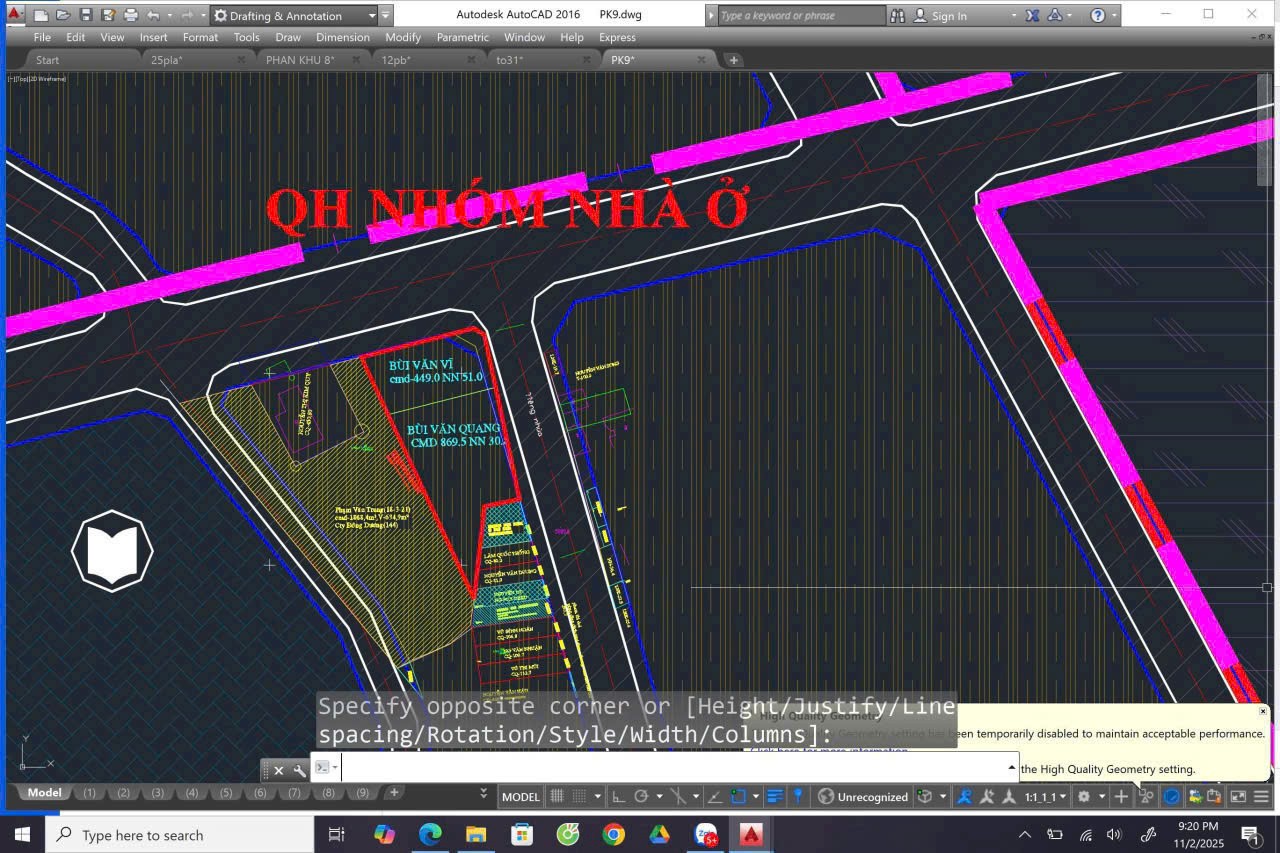The image size is (1280, 853).
Task: Switch to the PHAN KHU 8 drawing tab
Action: click(x=299, y=60)
